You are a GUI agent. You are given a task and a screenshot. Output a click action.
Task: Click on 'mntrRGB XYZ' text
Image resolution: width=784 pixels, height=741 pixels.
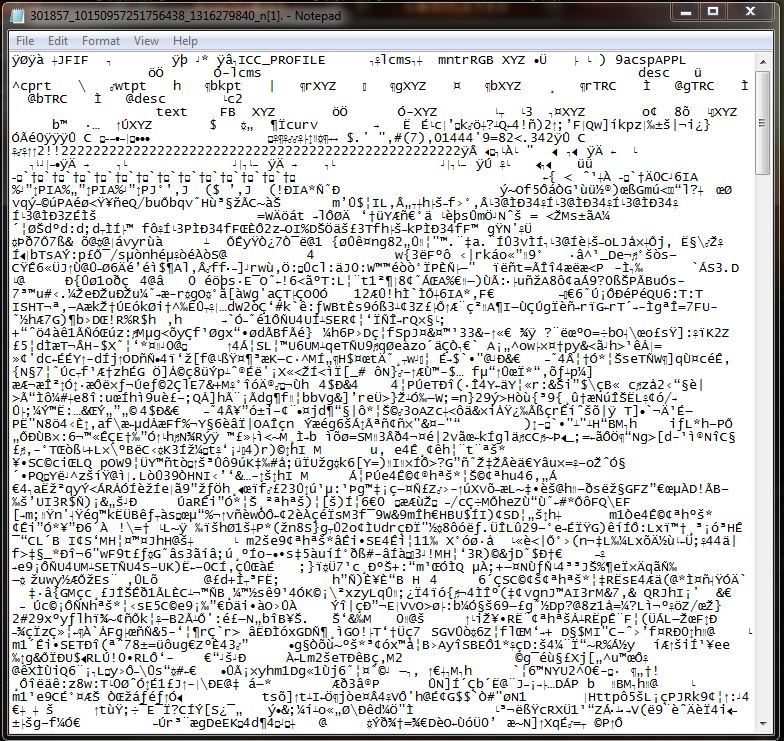tap(481, 60)
